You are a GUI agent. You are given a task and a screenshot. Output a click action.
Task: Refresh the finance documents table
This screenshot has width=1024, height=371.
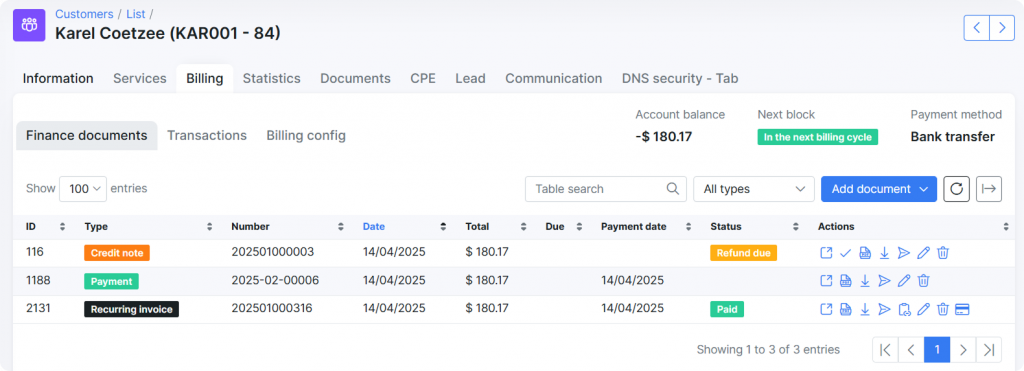pos(956,189)
